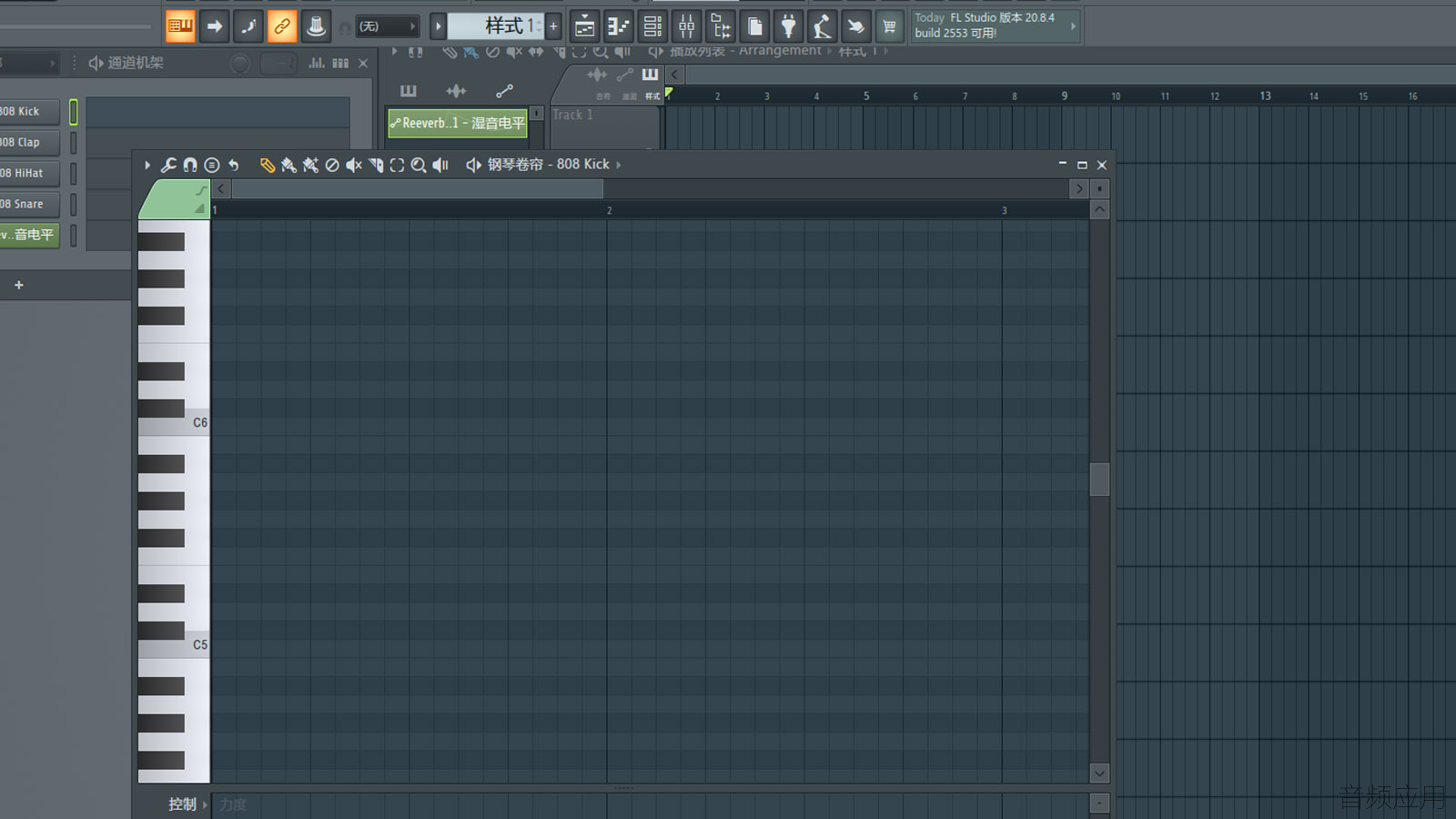
Task: Select the zoom tool in piano roll
Action: [x=419, y=165]
